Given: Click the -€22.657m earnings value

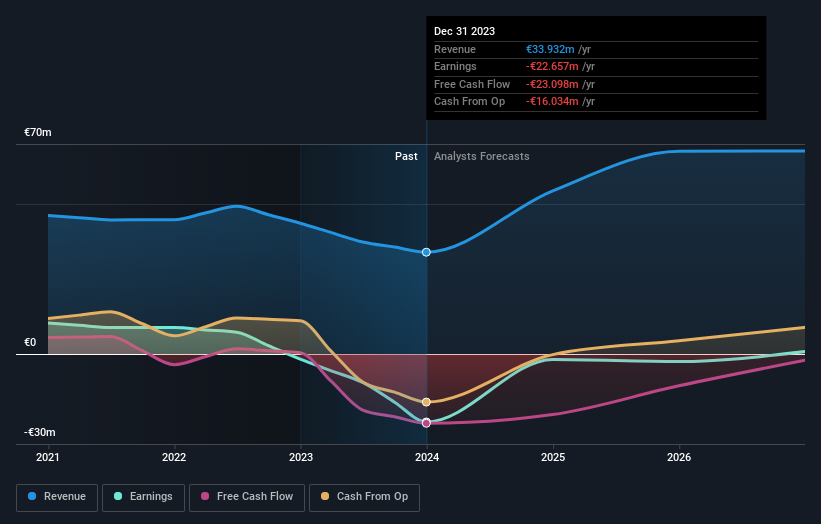Looking at the screenshot, I should (552, 66).
